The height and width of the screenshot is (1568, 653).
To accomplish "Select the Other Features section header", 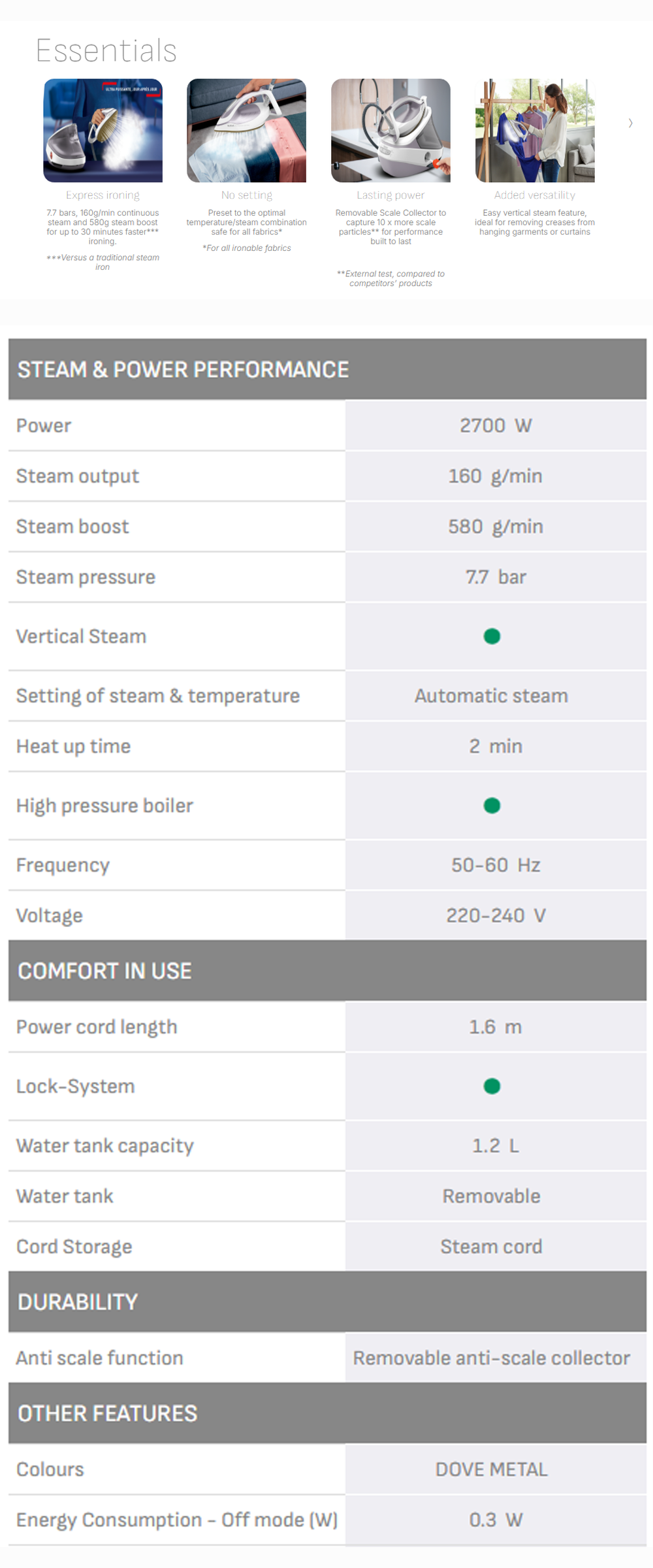I will coord(327,1413).
